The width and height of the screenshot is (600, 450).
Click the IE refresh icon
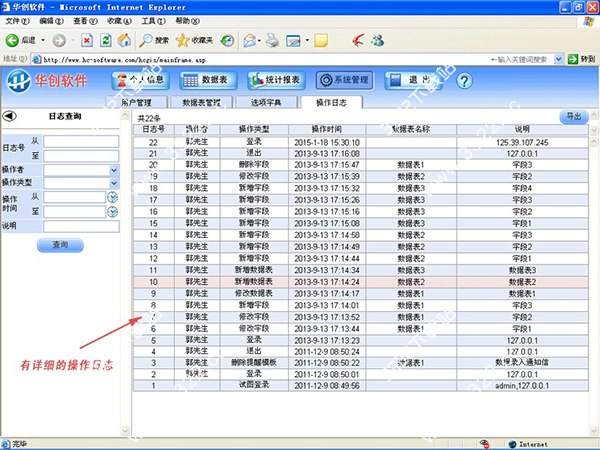[105, 40]
